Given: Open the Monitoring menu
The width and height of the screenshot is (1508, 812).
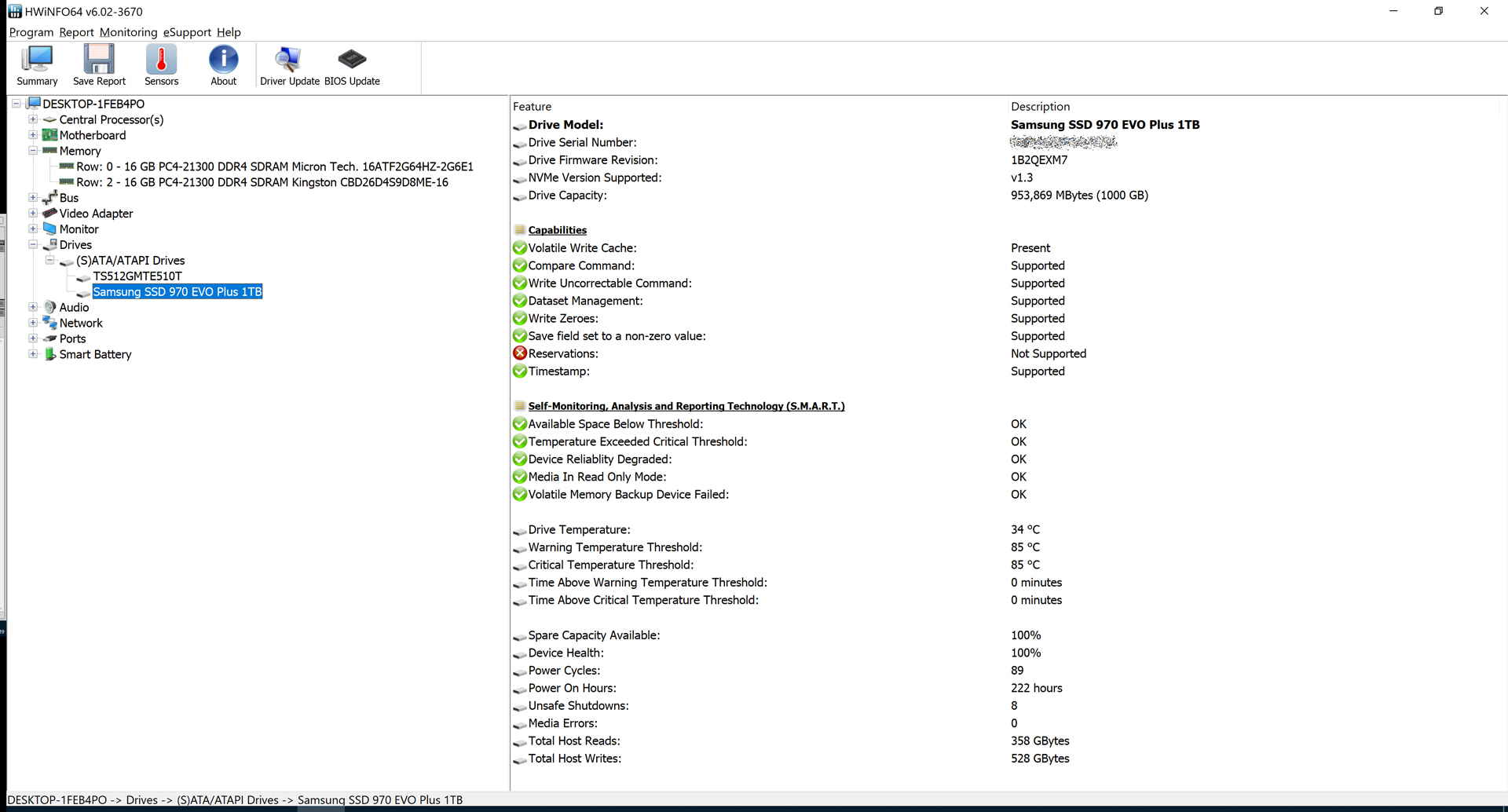Looking at the screenshot, I should point(128,32).
